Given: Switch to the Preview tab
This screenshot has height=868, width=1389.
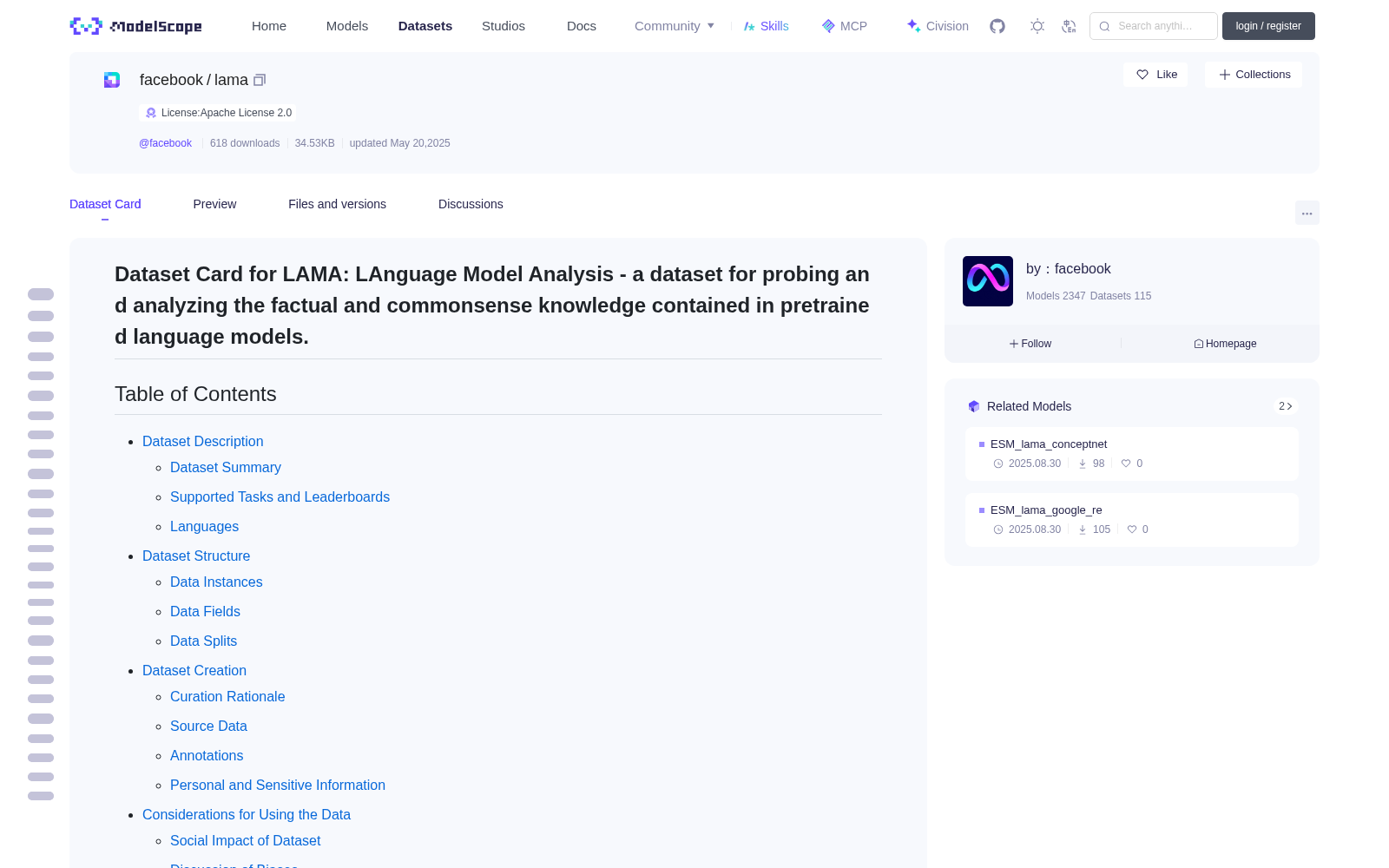Looking at the screenshot, I should coord(214,204).
